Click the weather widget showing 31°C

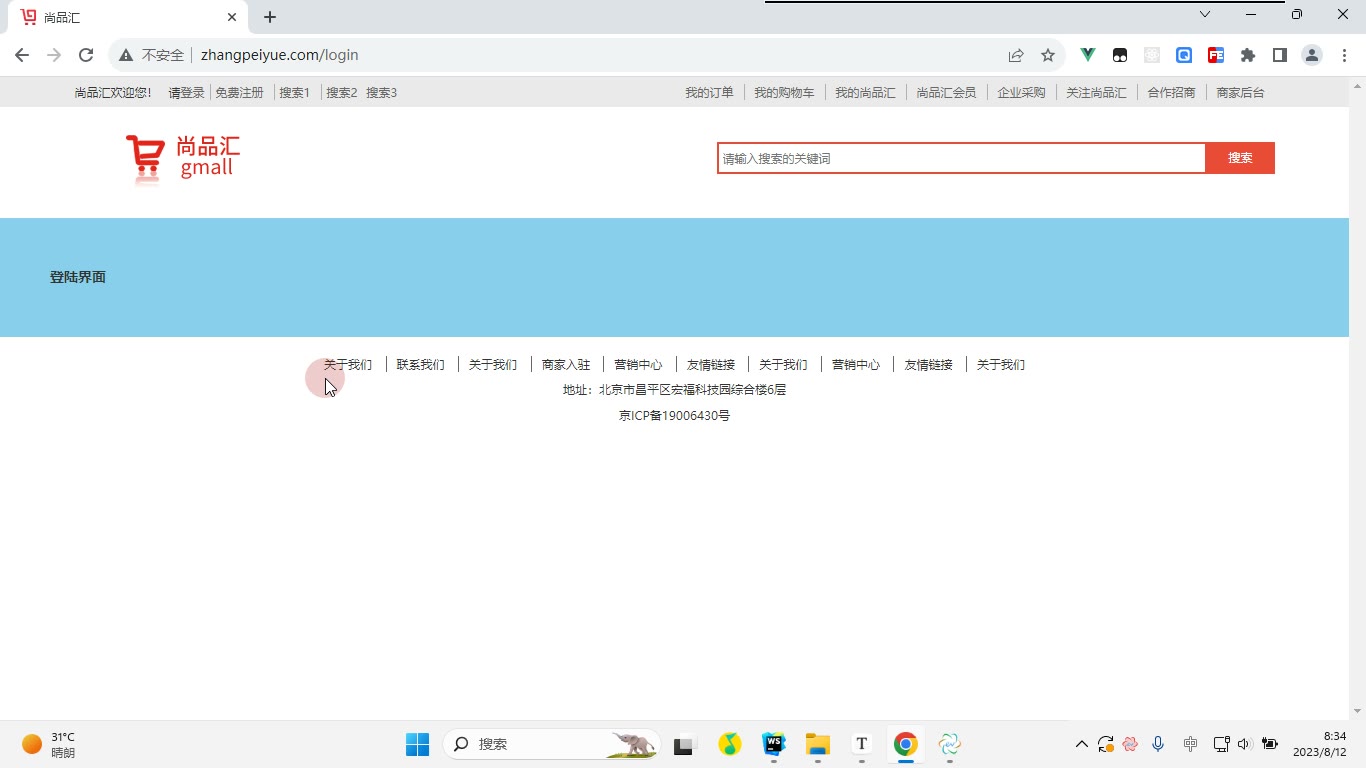tap(49, 744)
